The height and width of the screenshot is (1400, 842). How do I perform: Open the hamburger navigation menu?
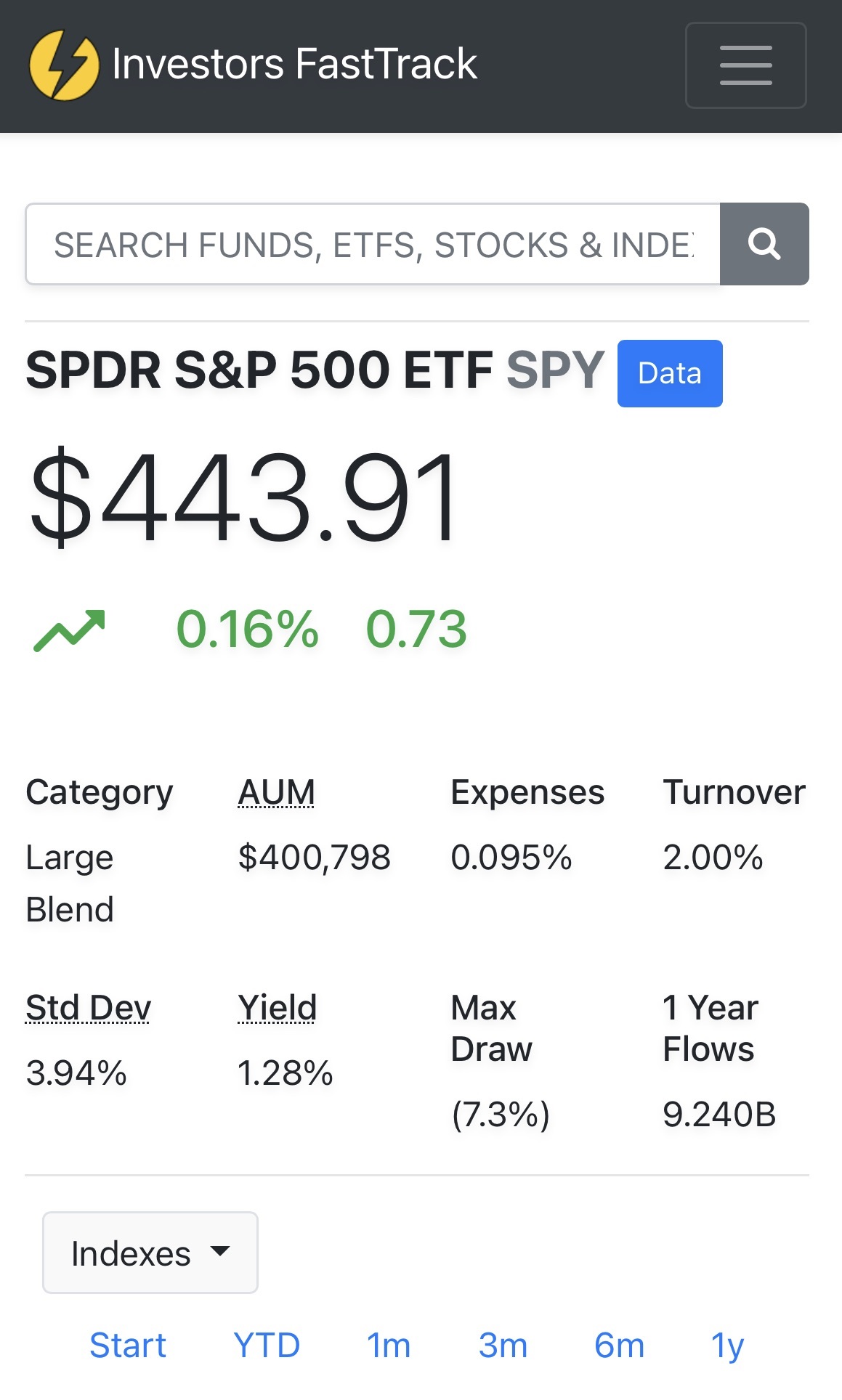(x=745, y=65)
